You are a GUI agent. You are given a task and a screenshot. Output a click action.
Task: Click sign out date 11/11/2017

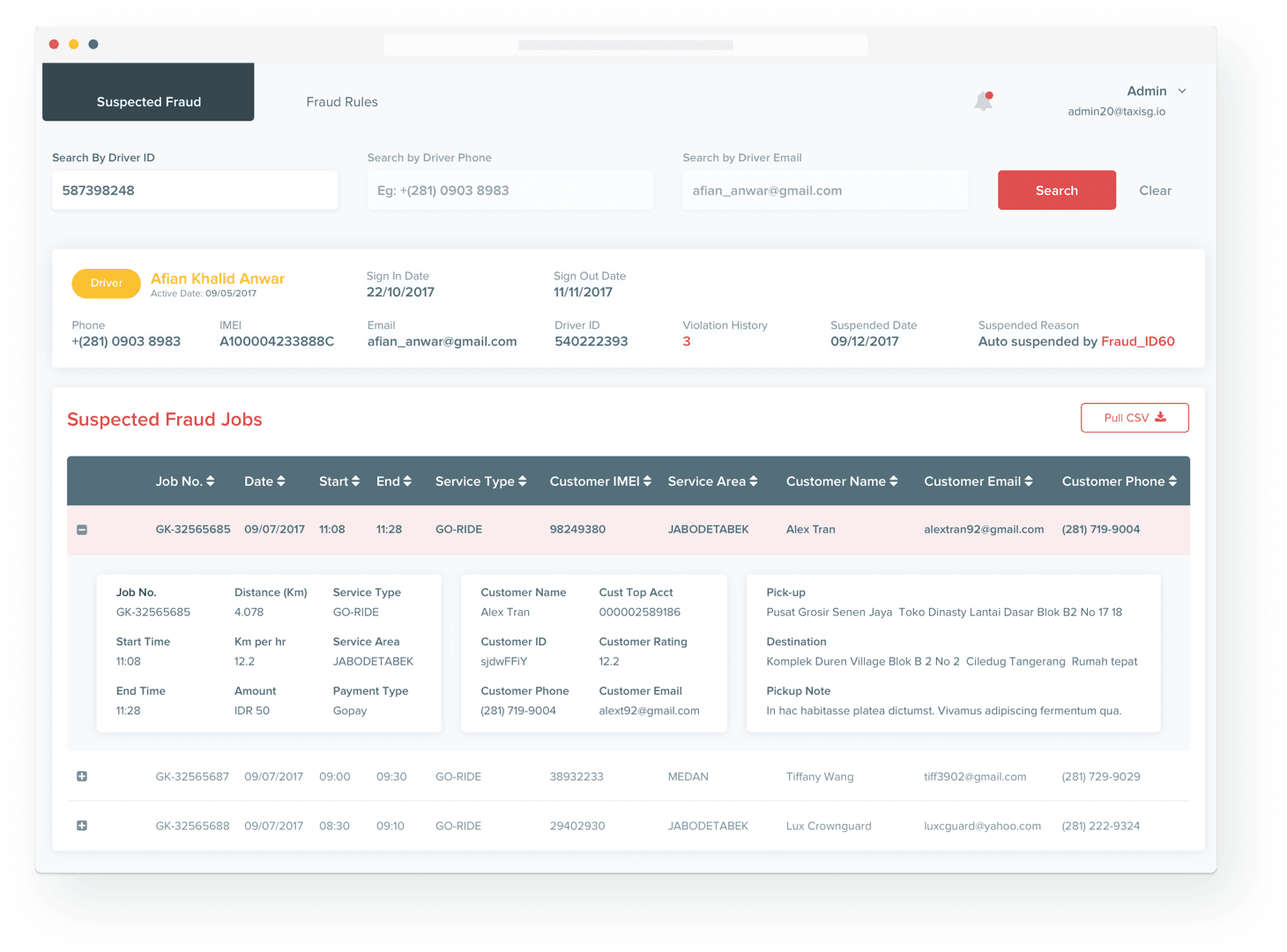tap(584, 293)
